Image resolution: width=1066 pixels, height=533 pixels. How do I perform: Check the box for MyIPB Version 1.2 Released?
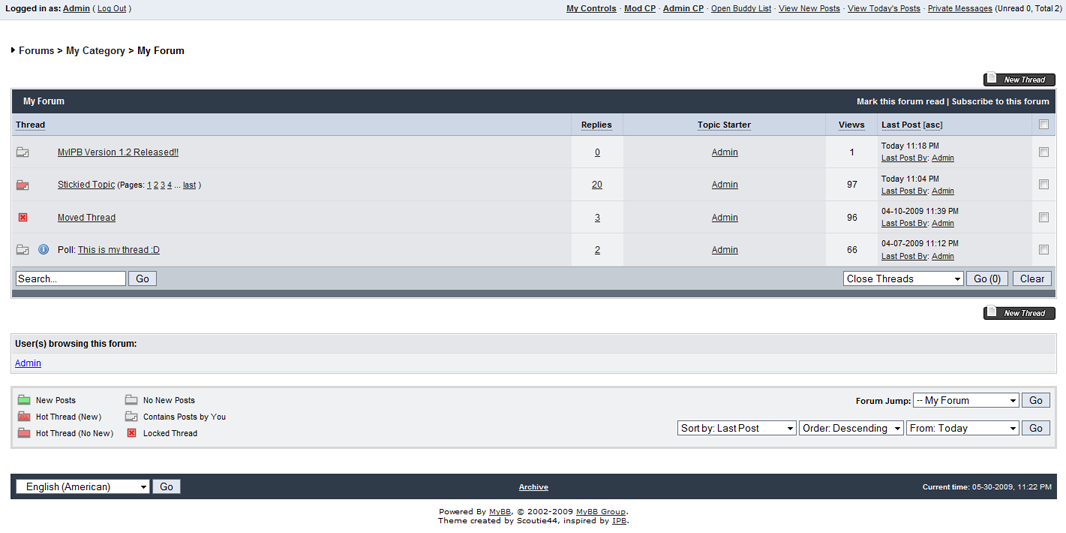(x=1044, y=152)
